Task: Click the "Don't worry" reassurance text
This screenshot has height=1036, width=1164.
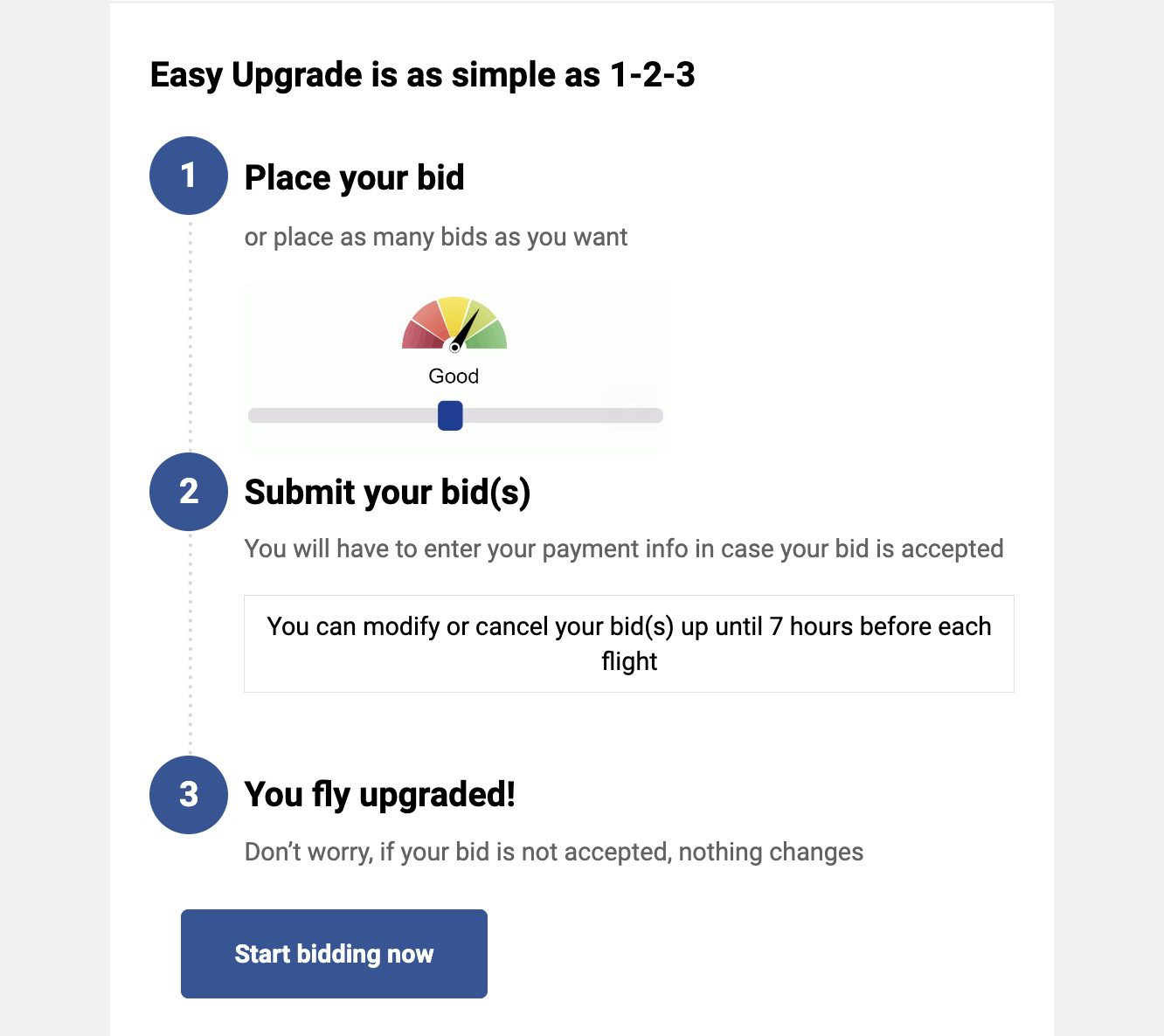Action: pos(553,852)
